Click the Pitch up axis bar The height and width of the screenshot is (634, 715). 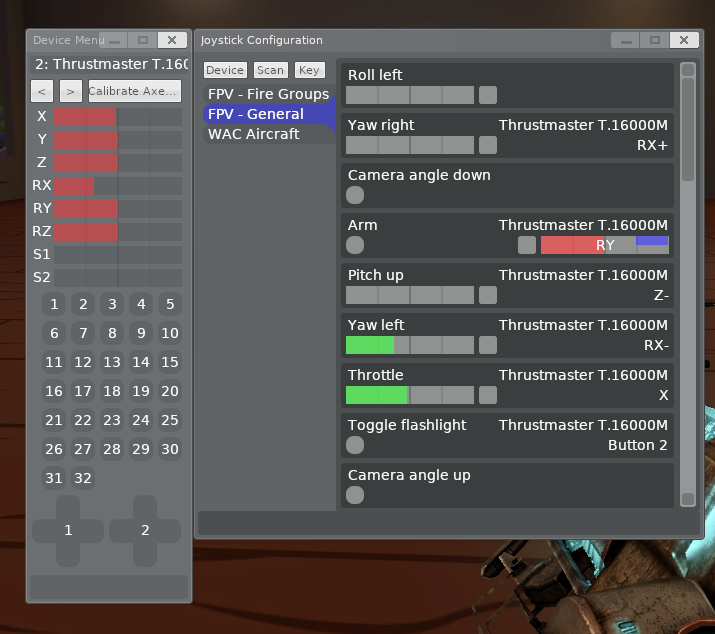click(x=410, y=295)
